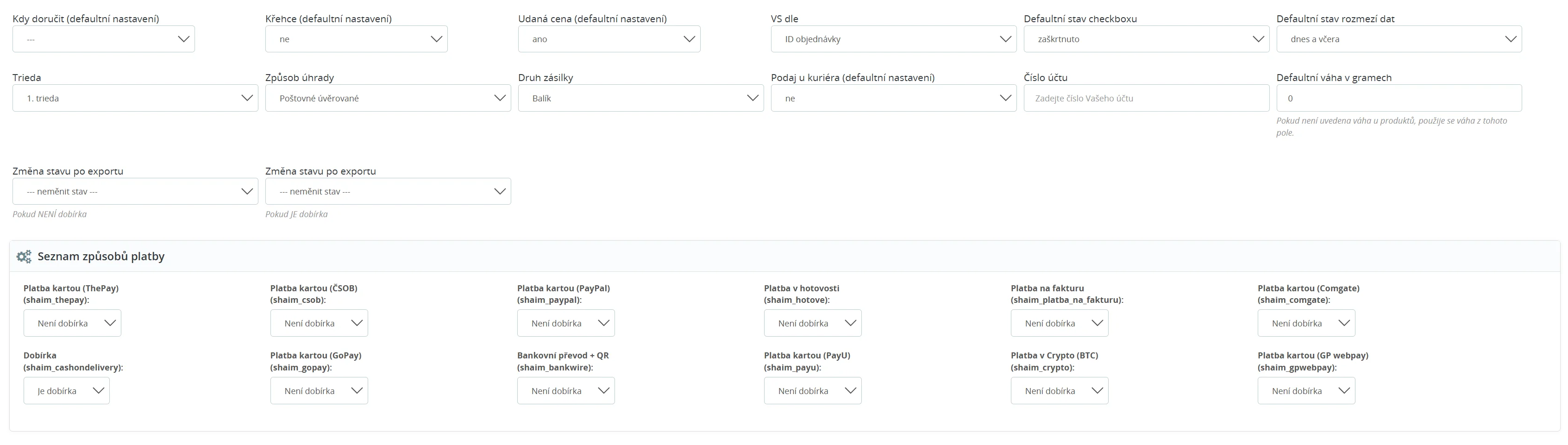Open the Kdy doručit dropdown

coord(103,39)
